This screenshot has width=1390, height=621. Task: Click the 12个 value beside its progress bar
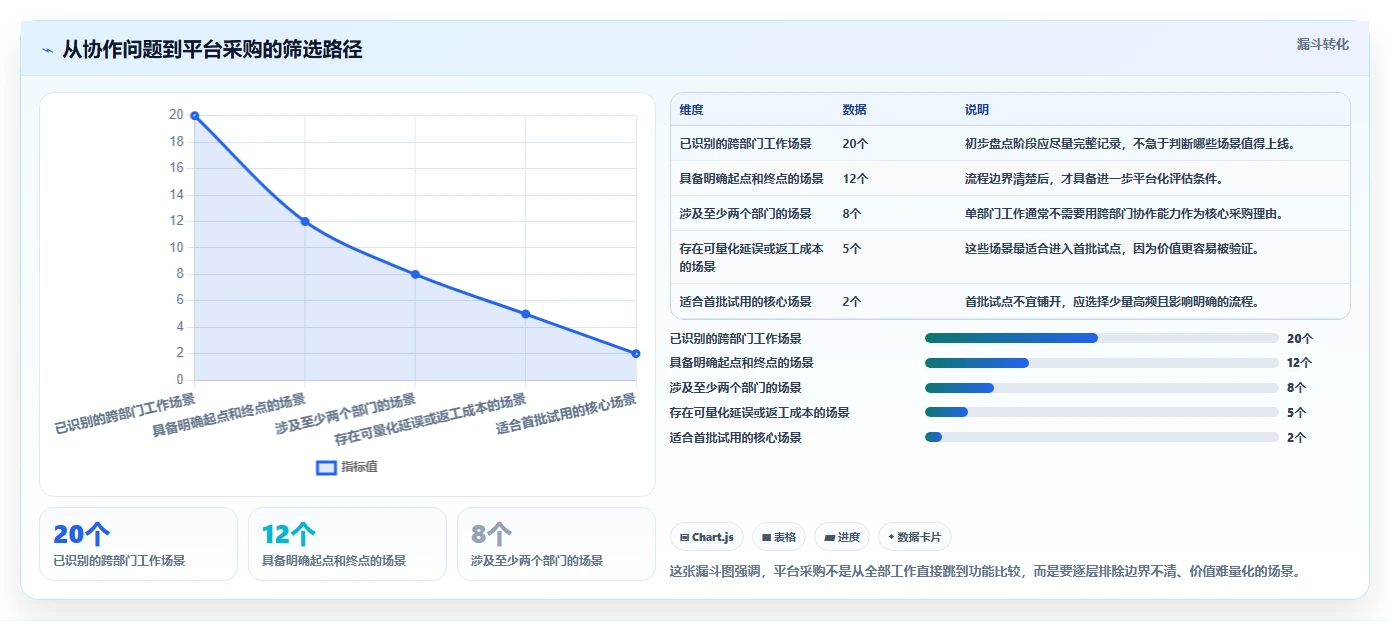[x=1299, y=363]
